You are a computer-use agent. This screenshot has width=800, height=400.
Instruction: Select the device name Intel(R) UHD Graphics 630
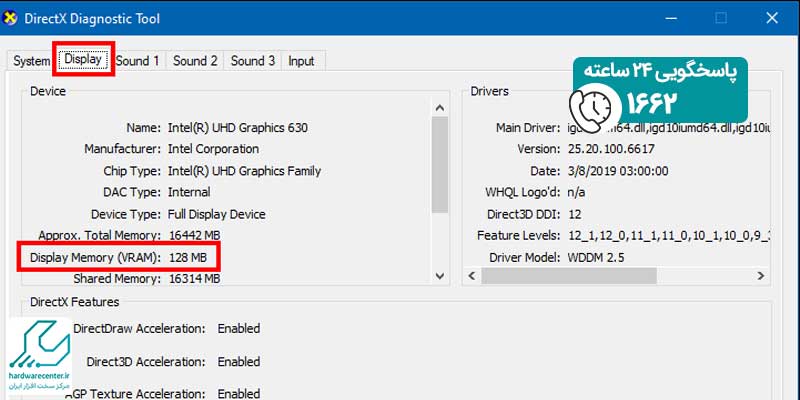[238, 128]
